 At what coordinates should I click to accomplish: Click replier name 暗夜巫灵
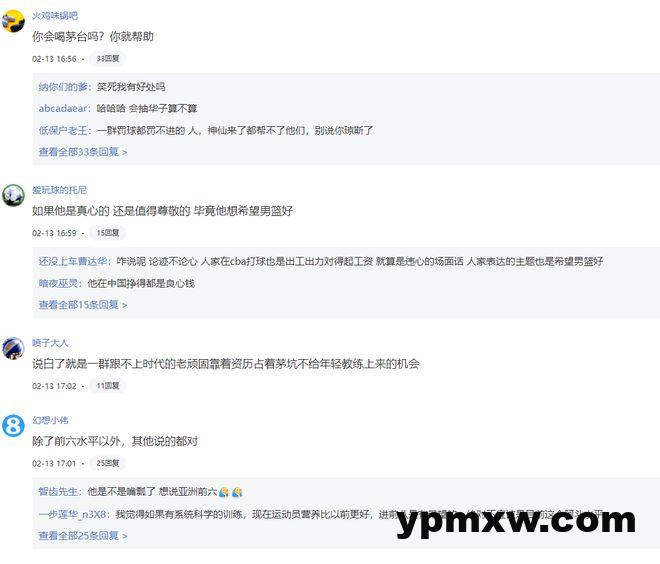[x=59, y=283]
